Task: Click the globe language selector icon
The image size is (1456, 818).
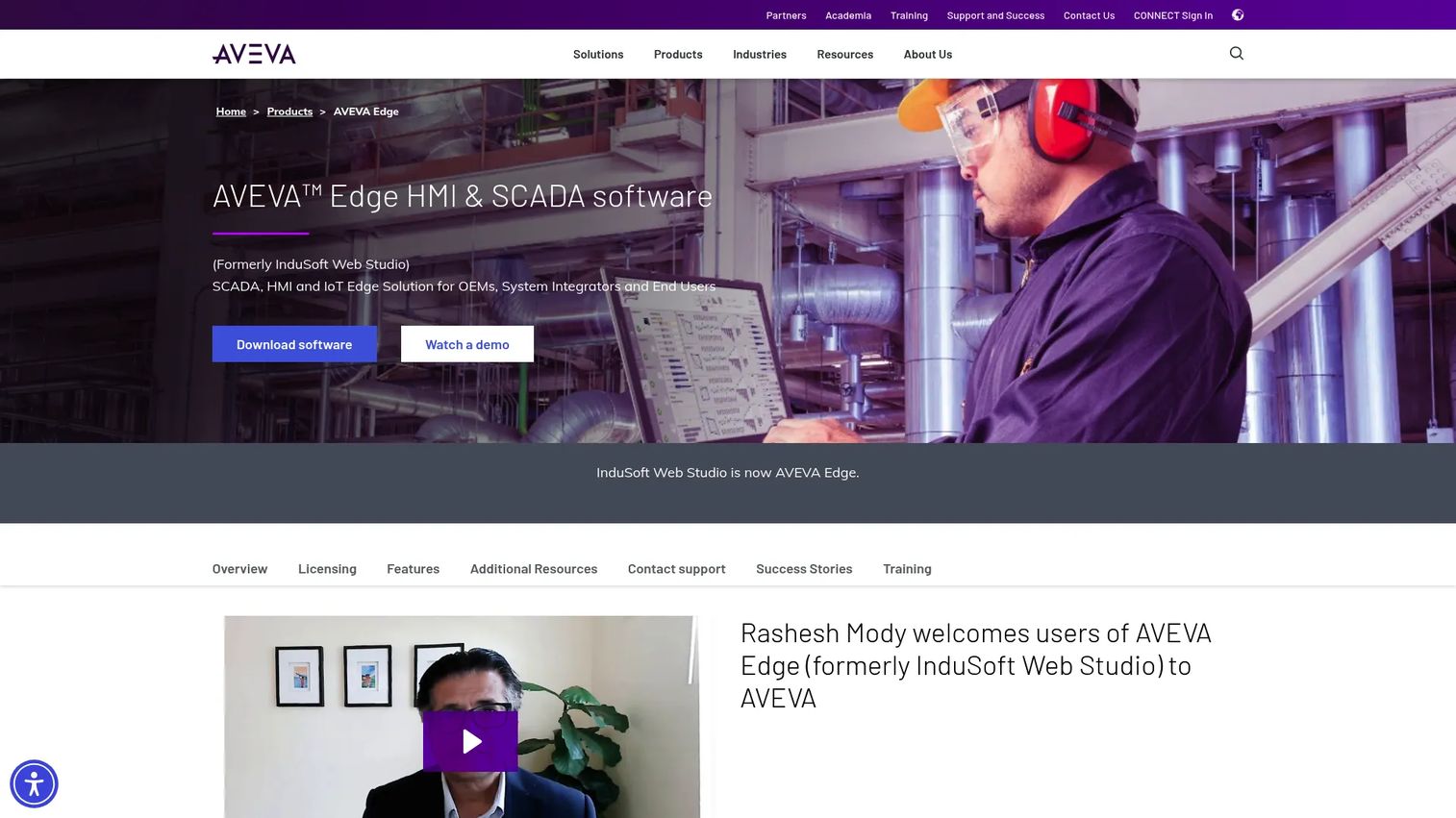Action: click(x=1238, y=15)
